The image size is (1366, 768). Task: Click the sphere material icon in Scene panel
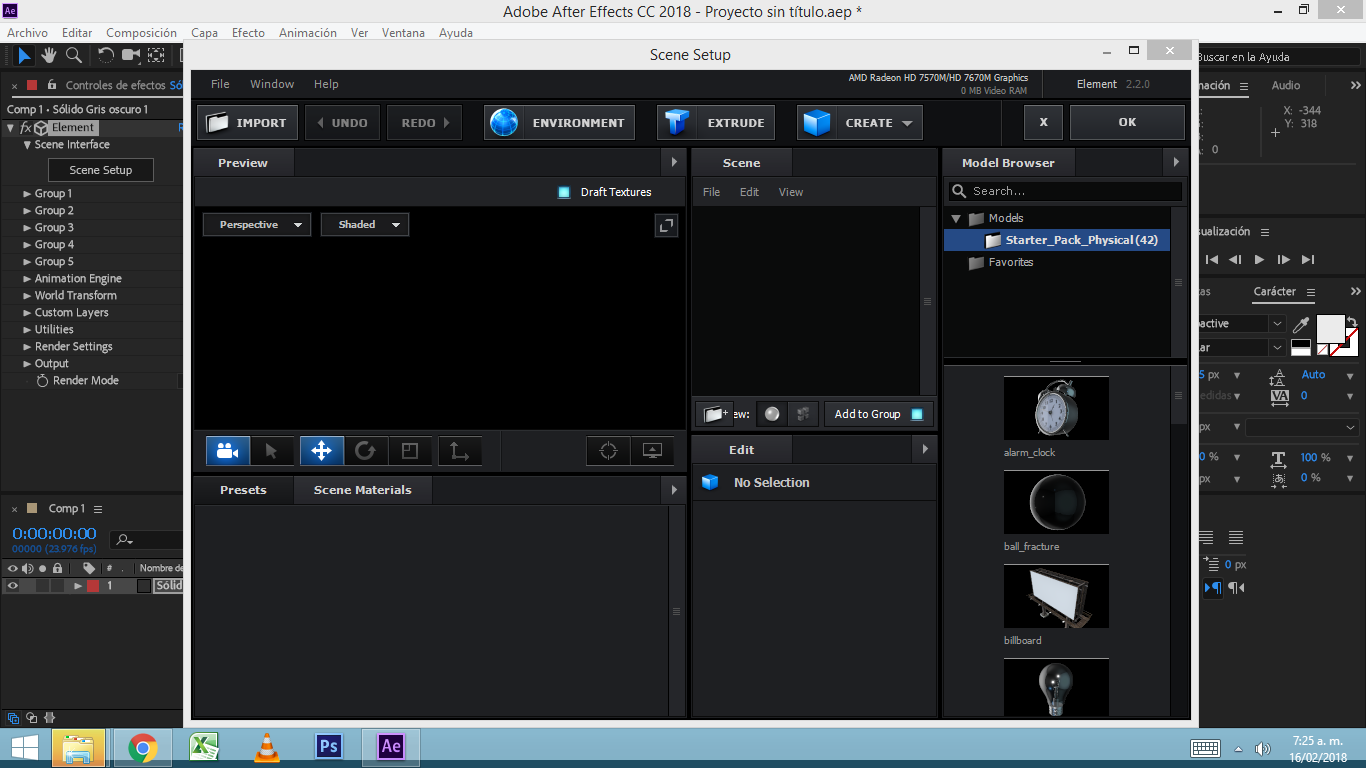coord(772,414)
